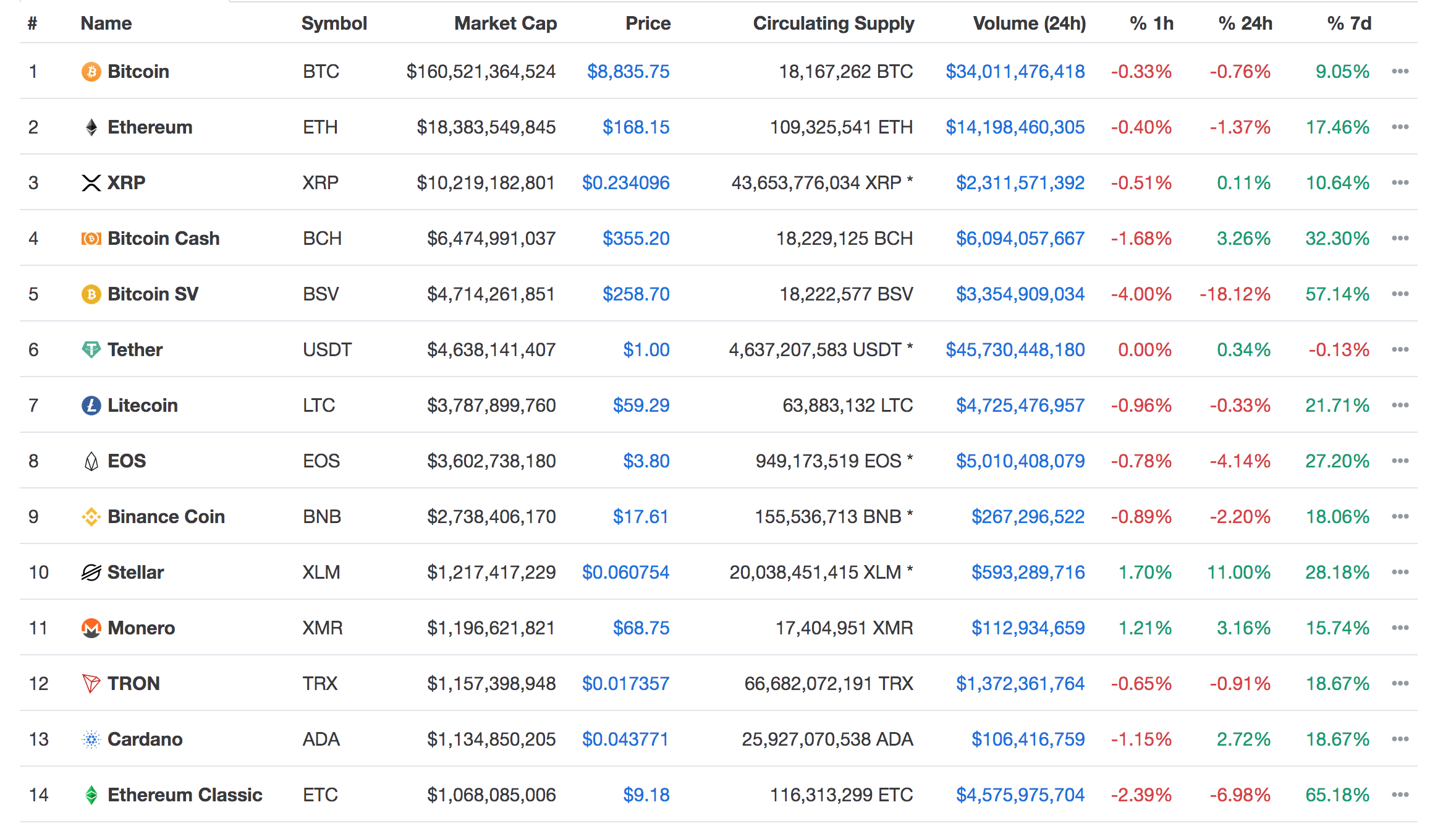The image size is (1456, 831).
Task: Open the three-dot menu in Binance Coin row
Action: tap(1400, 516)
